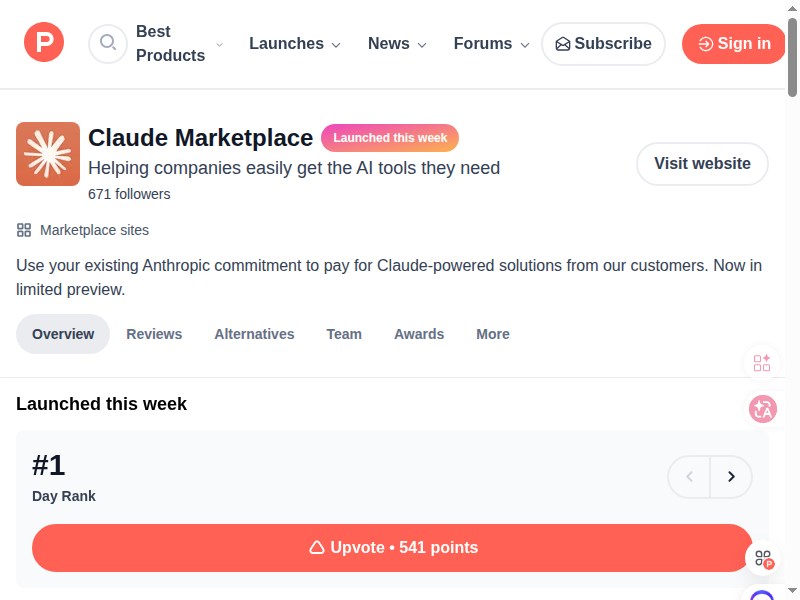Screen dimensions: 800x600
Task: Click the Claude Marketplace product logo
Action: 48,154
